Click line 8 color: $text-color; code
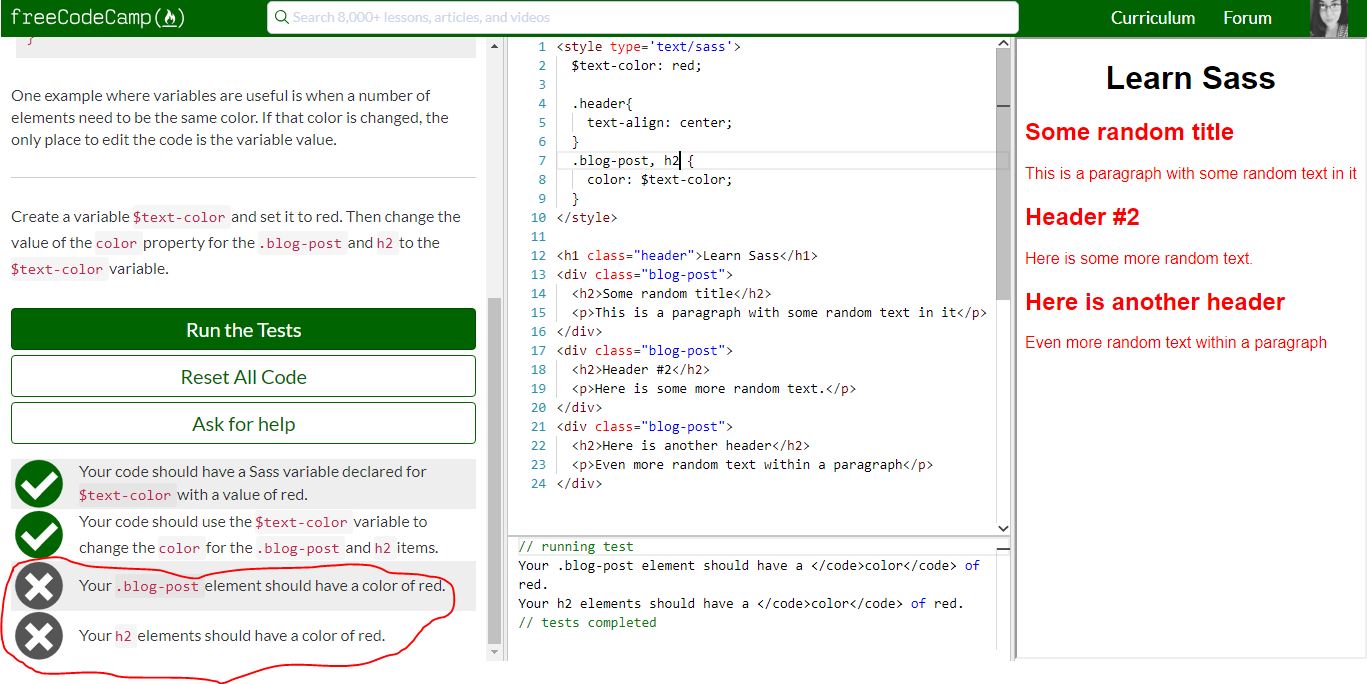1367x684 pixels. coord(660,179)
